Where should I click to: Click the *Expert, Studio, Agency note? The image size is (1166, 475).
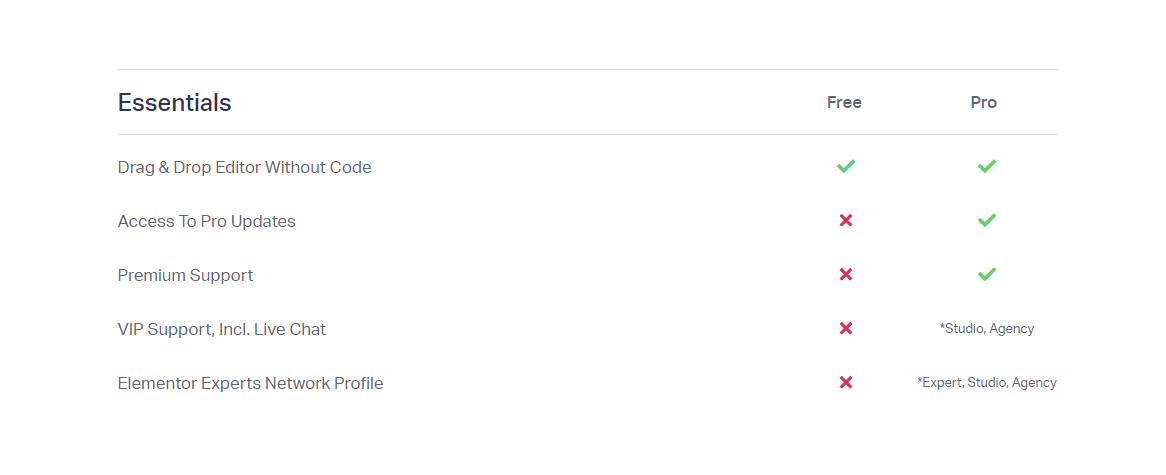tap(987, 383)
